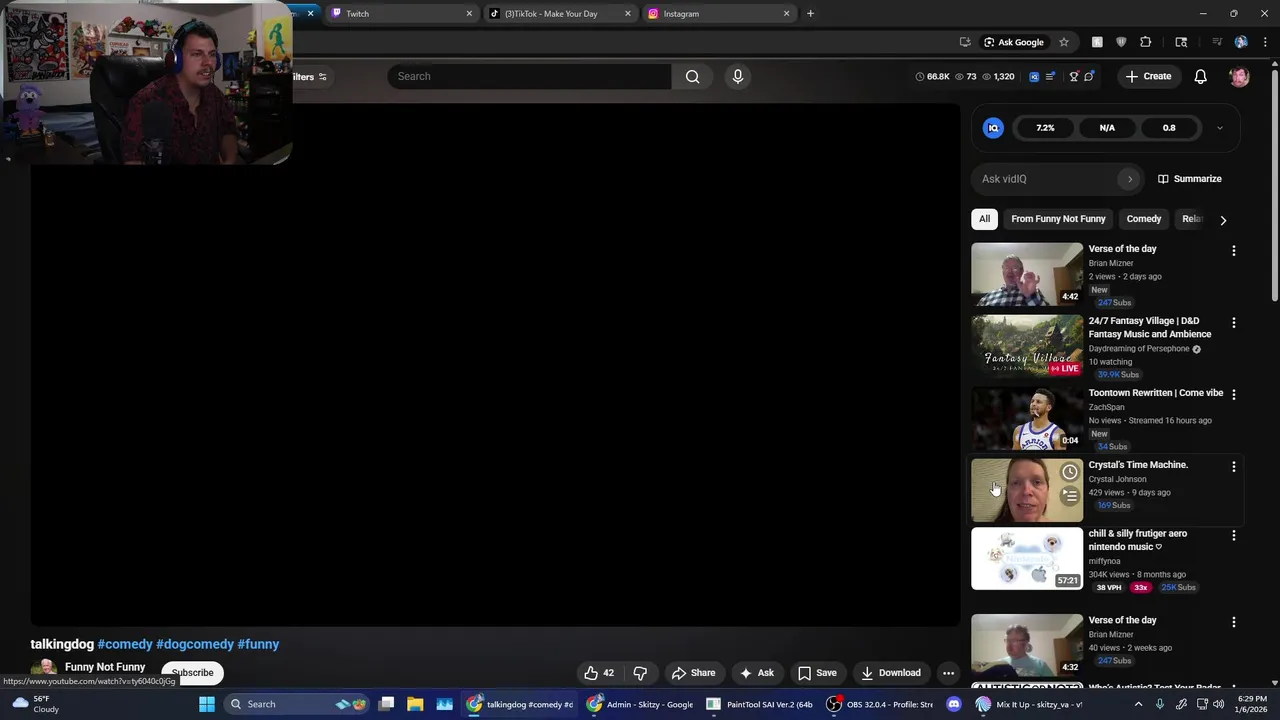
Task: Open options for Toontown Rewritten video
Action: (1233, 395)
